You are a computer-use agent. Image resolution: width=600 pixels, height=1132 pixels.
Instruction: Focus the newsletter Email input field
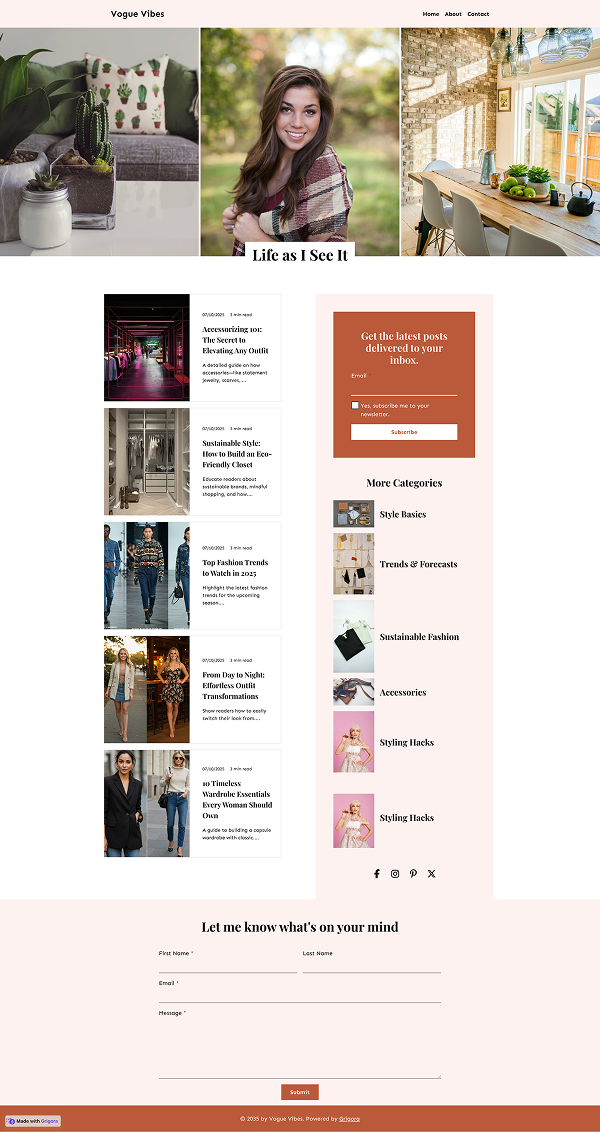404,388
